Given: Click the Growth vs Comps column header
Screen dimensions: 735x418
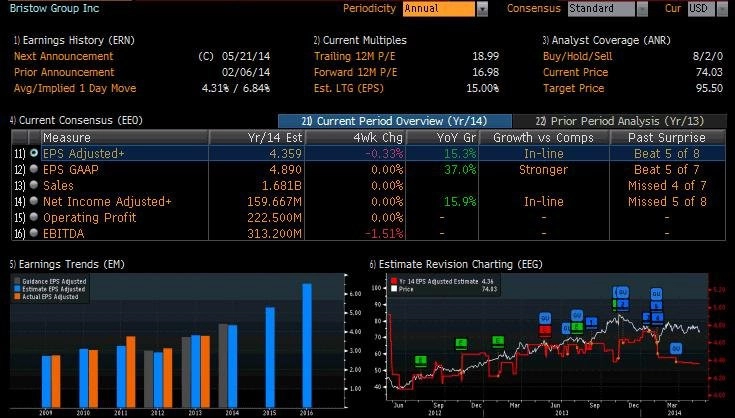Looking at the screenshot, I should pos(544,137).
